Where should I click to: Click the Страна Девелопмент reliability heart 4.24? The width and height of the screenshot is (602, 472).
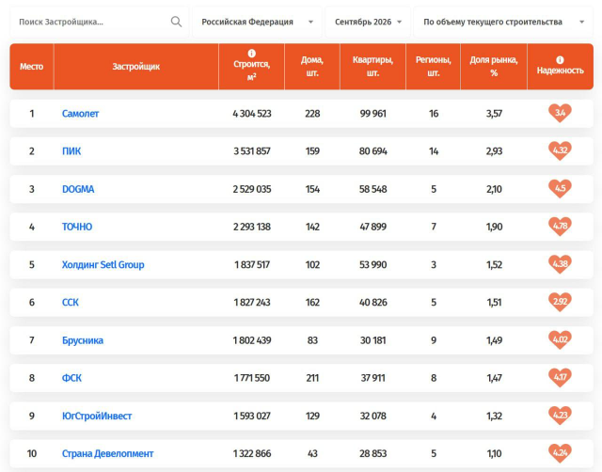[560, 454]
